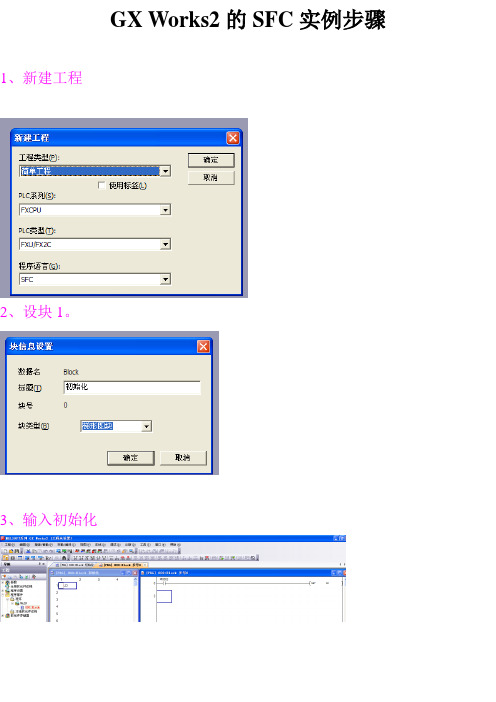Image resolution: width=496 pixels, height=702 pixels.
Task: Click the heading '1、新建工程'
Action: point(41,78)
